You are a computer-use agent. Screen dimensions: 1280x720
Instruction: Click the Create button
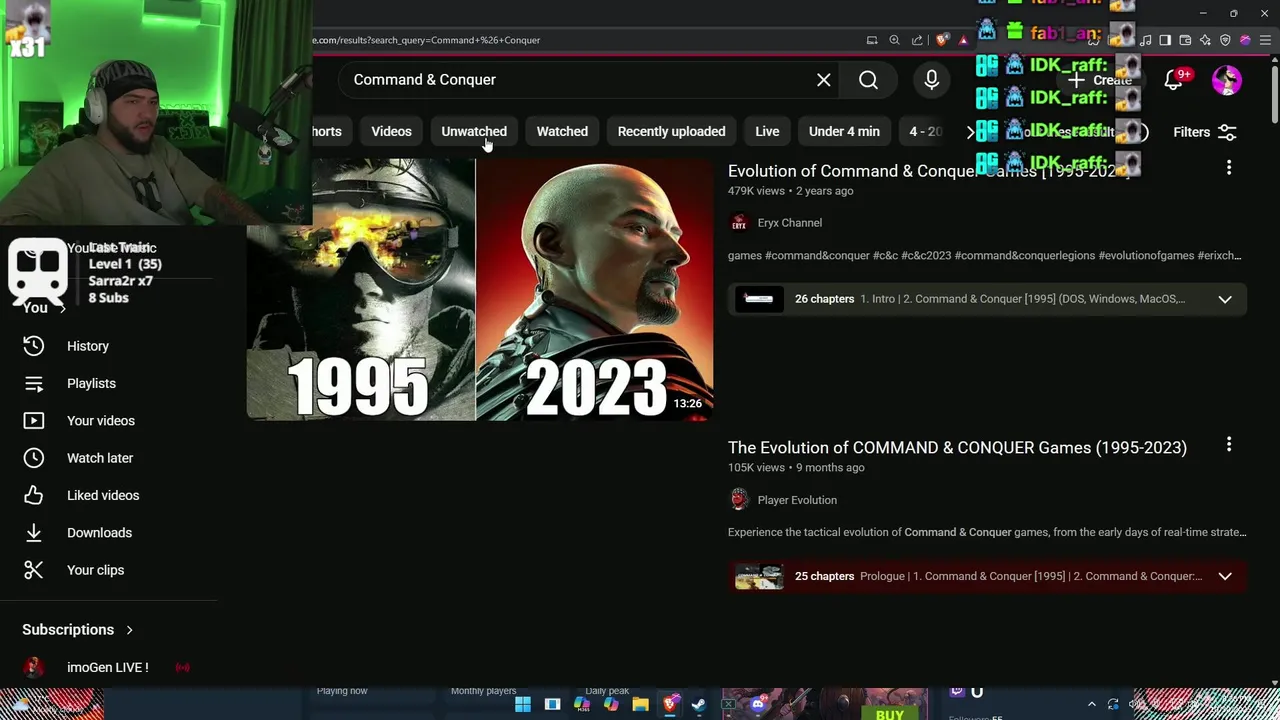click(1100, 80)
